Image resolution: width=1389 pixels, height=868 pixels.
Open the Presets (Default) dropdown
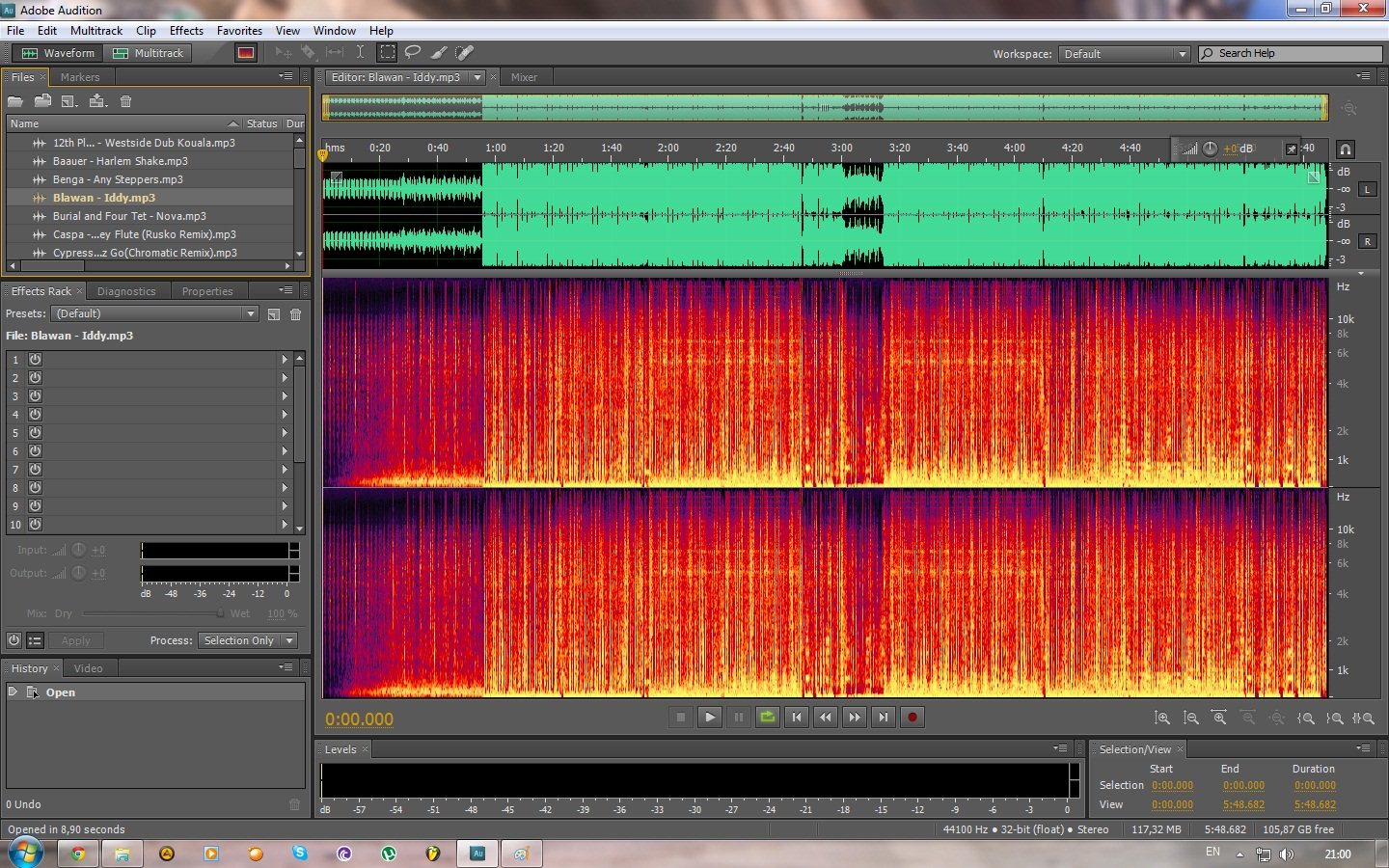pos(155,313)
